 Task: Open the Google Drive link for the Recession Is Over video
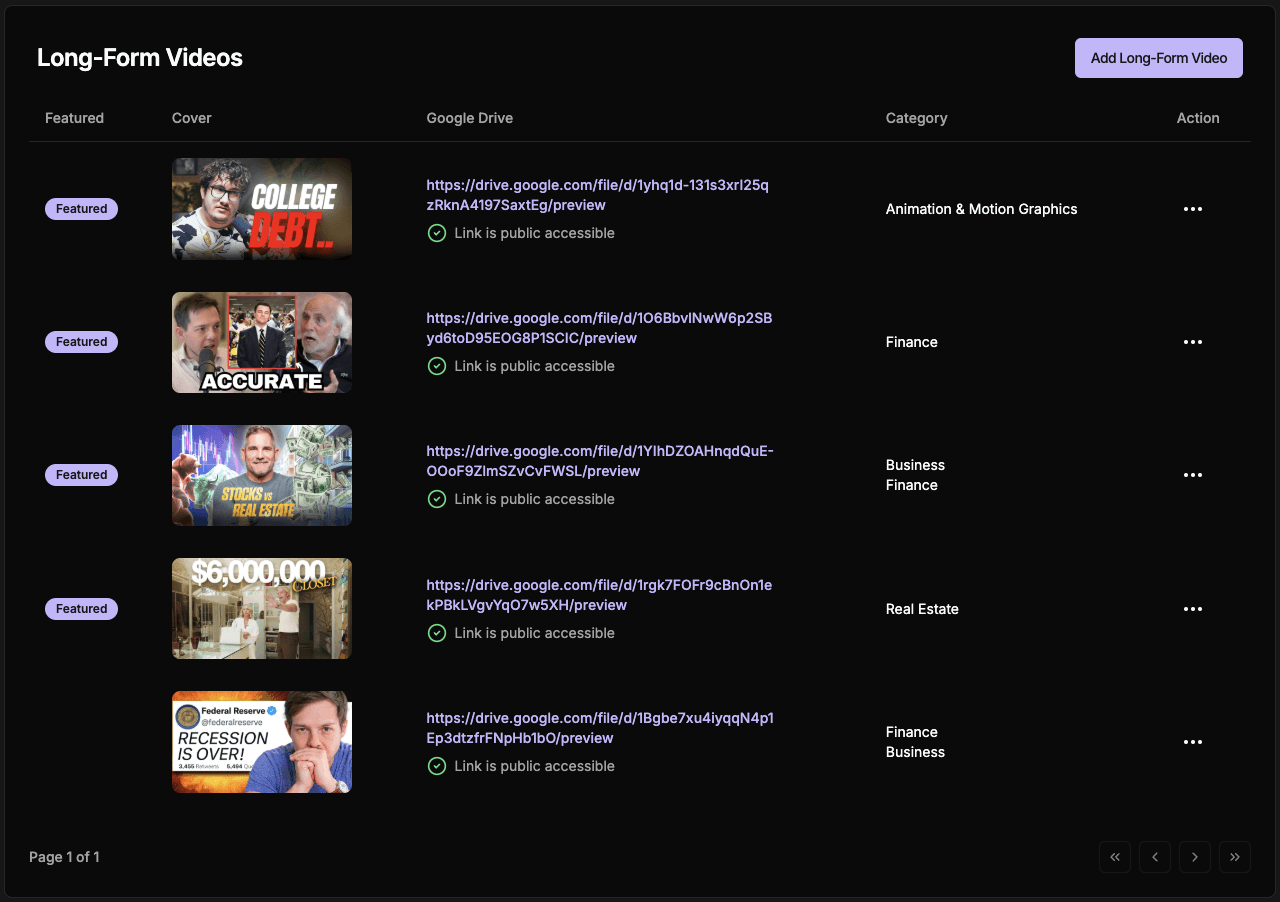click(x=599, y=727)
